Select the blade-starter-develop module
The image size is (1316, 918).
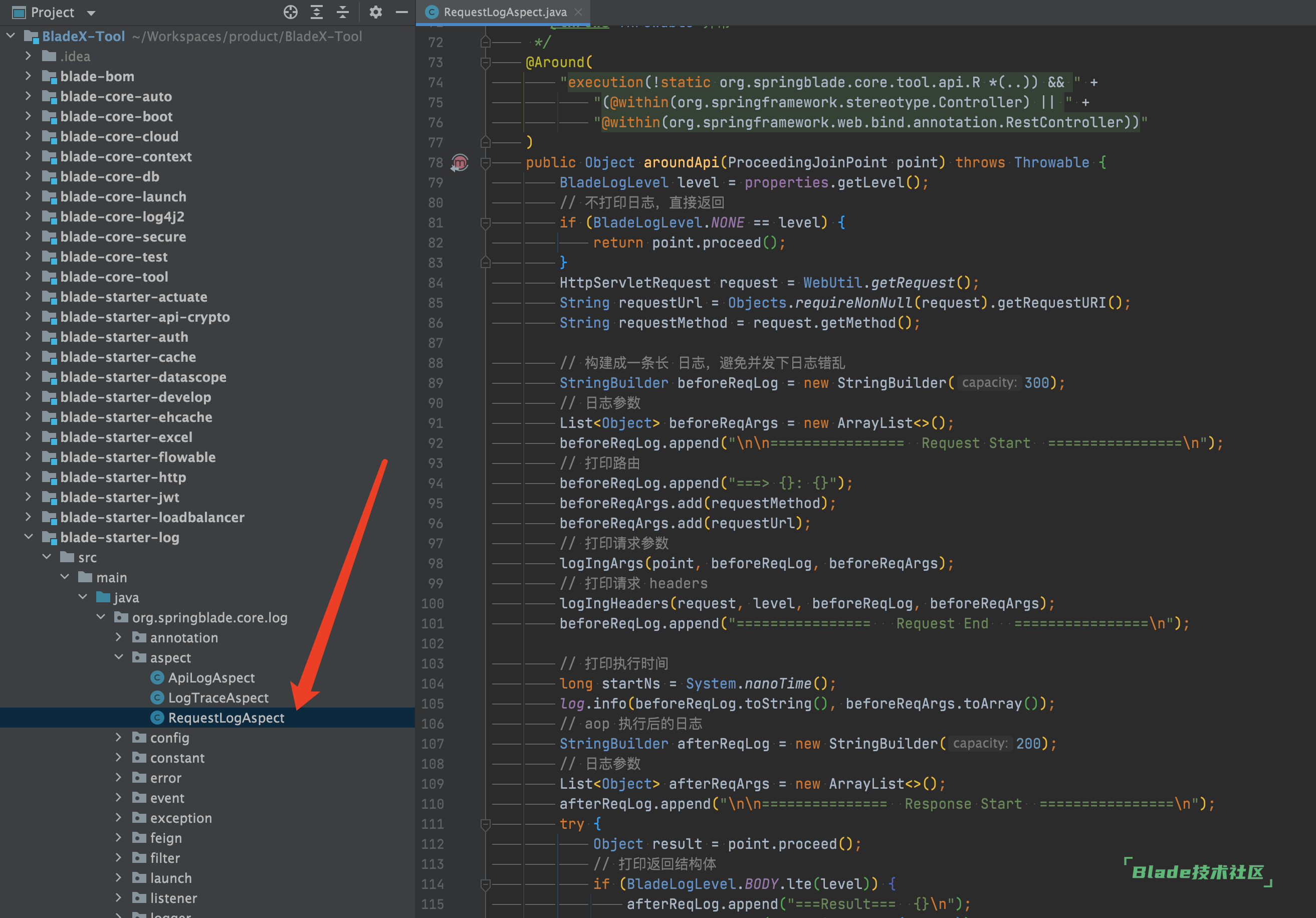coord(136,397)
